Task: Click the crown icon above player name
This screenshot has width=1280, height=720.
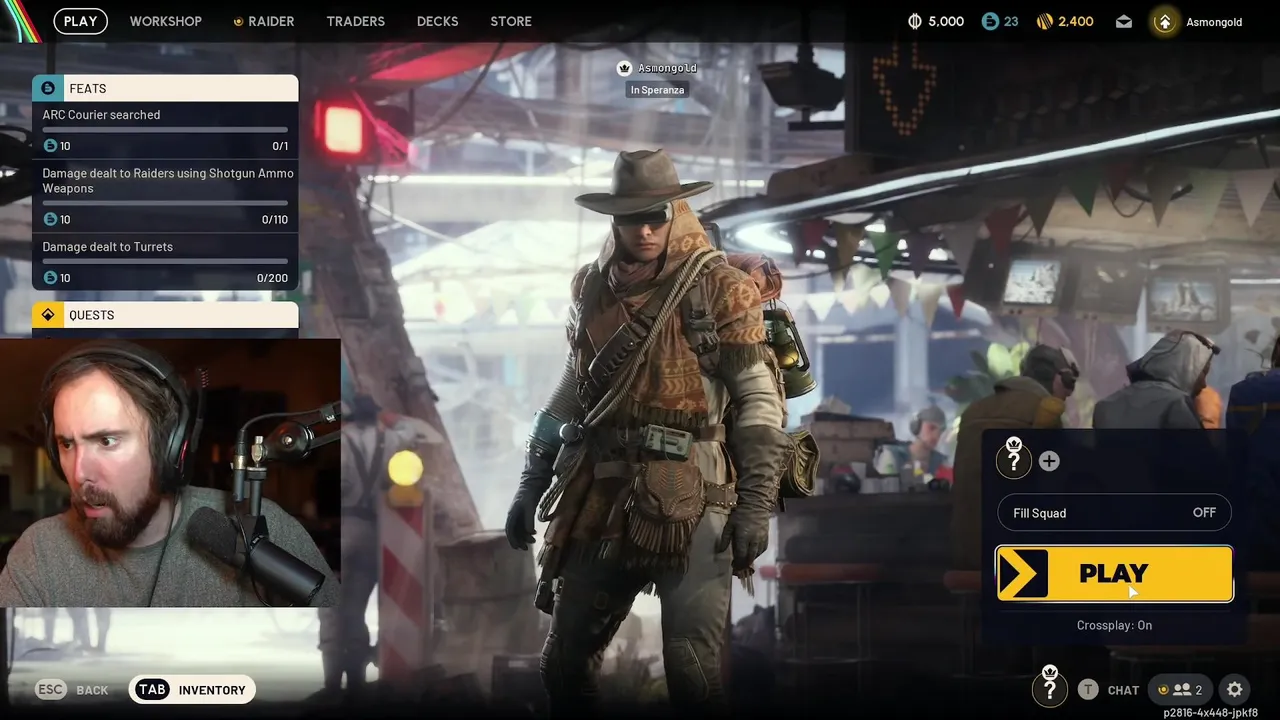Action: tap(625, 68)
